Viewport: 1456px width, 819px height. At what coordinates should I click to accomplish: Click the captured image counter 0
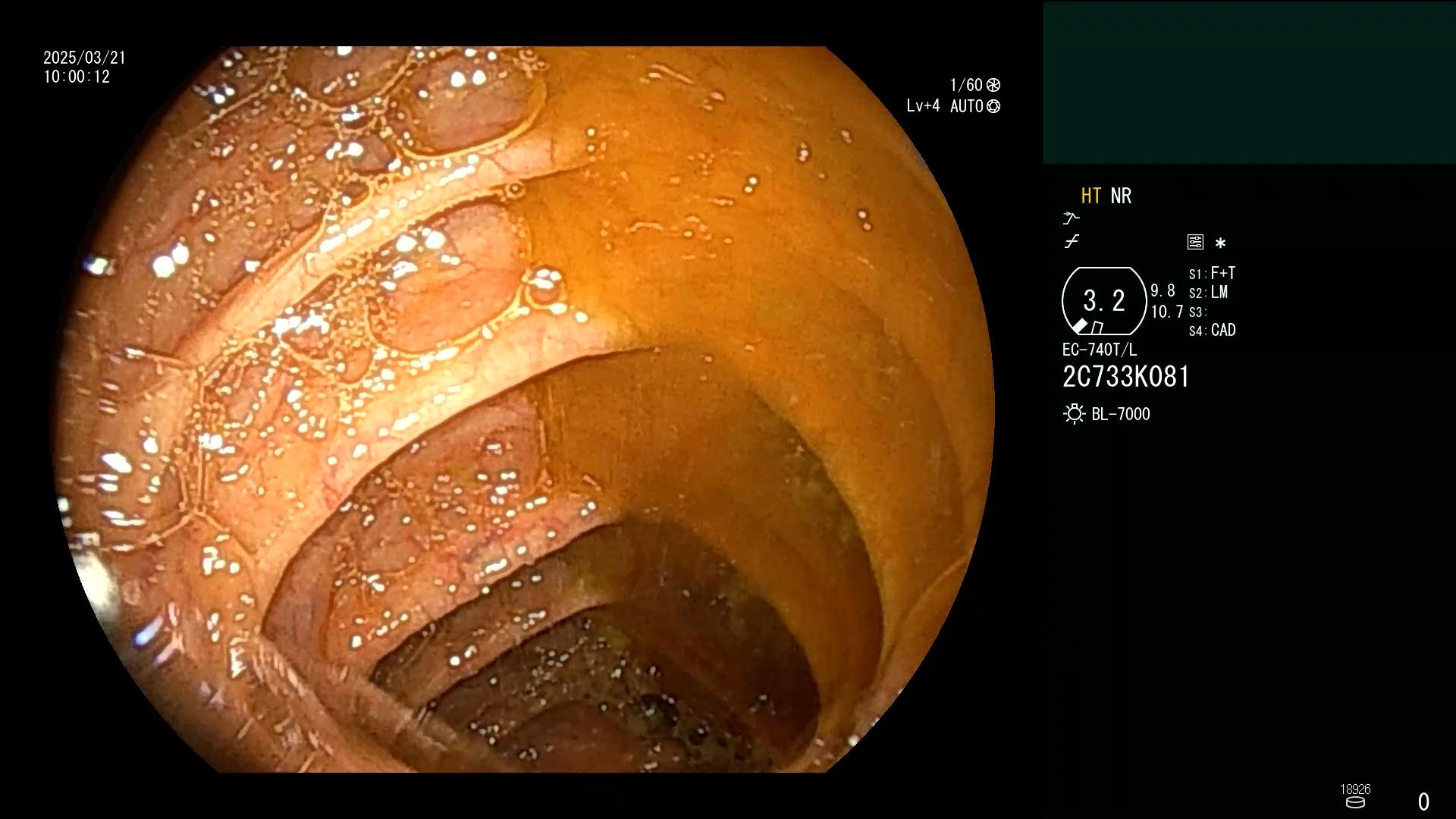(1423, 802)
